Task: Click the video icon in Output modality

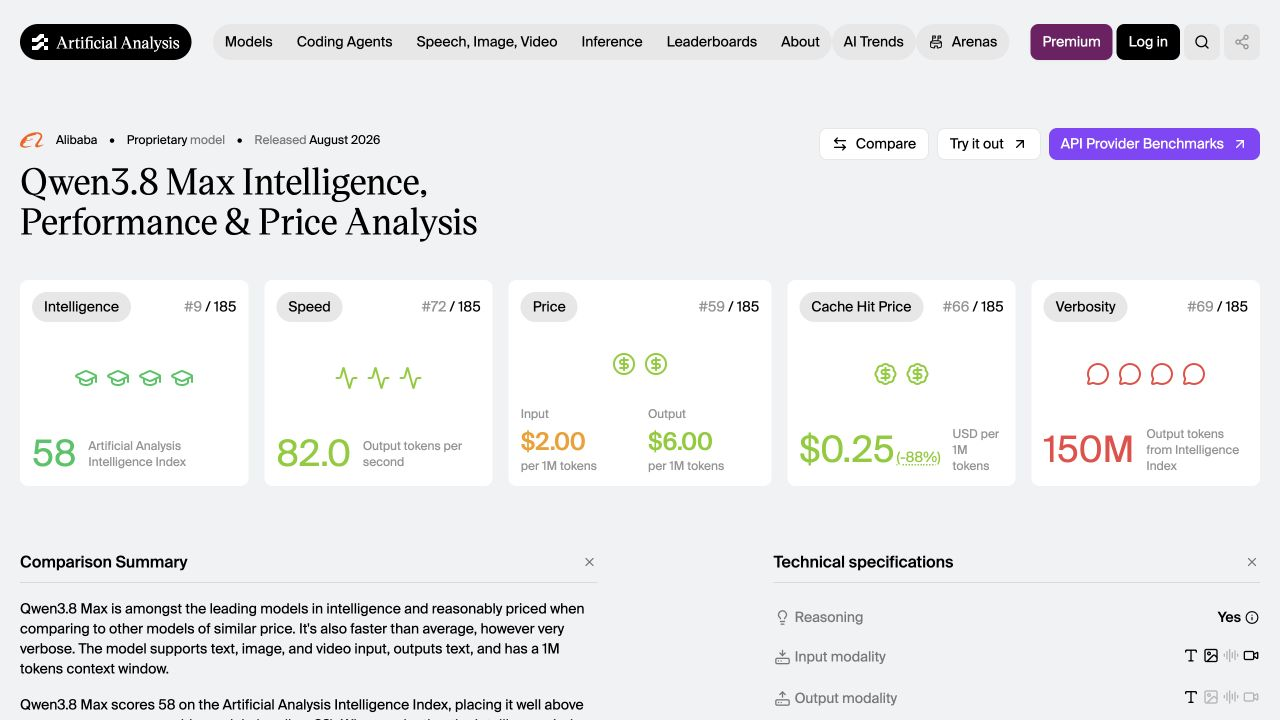Action: 1251,697
